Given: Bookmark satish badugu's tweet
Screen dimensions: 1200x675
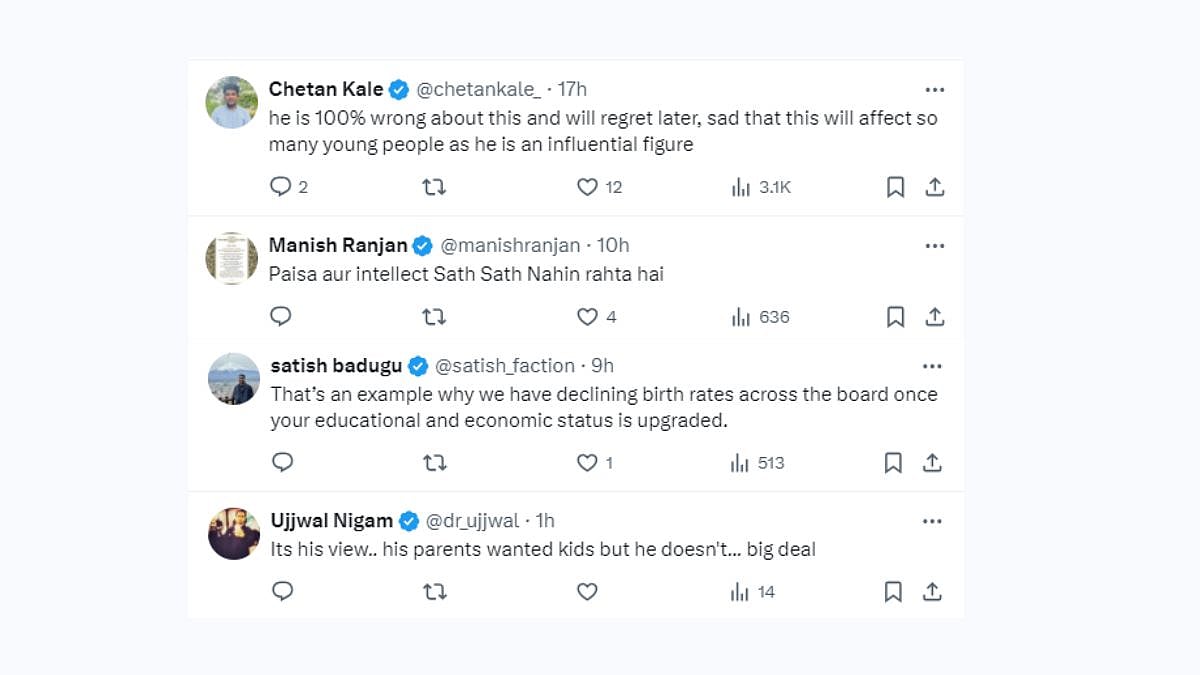Looking at the screenshot, I should point(893,463).
